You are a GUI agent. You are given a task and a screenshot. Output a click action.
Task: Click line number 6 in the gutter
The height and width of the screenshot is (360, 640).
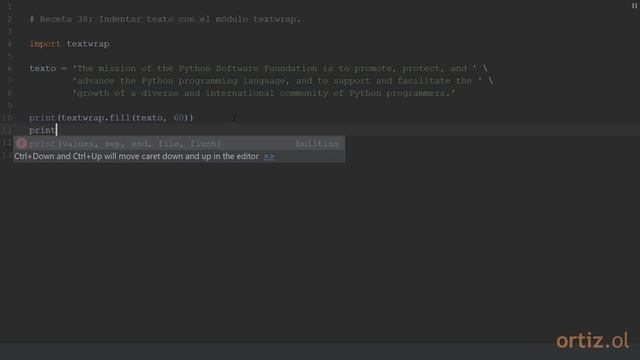10,69
